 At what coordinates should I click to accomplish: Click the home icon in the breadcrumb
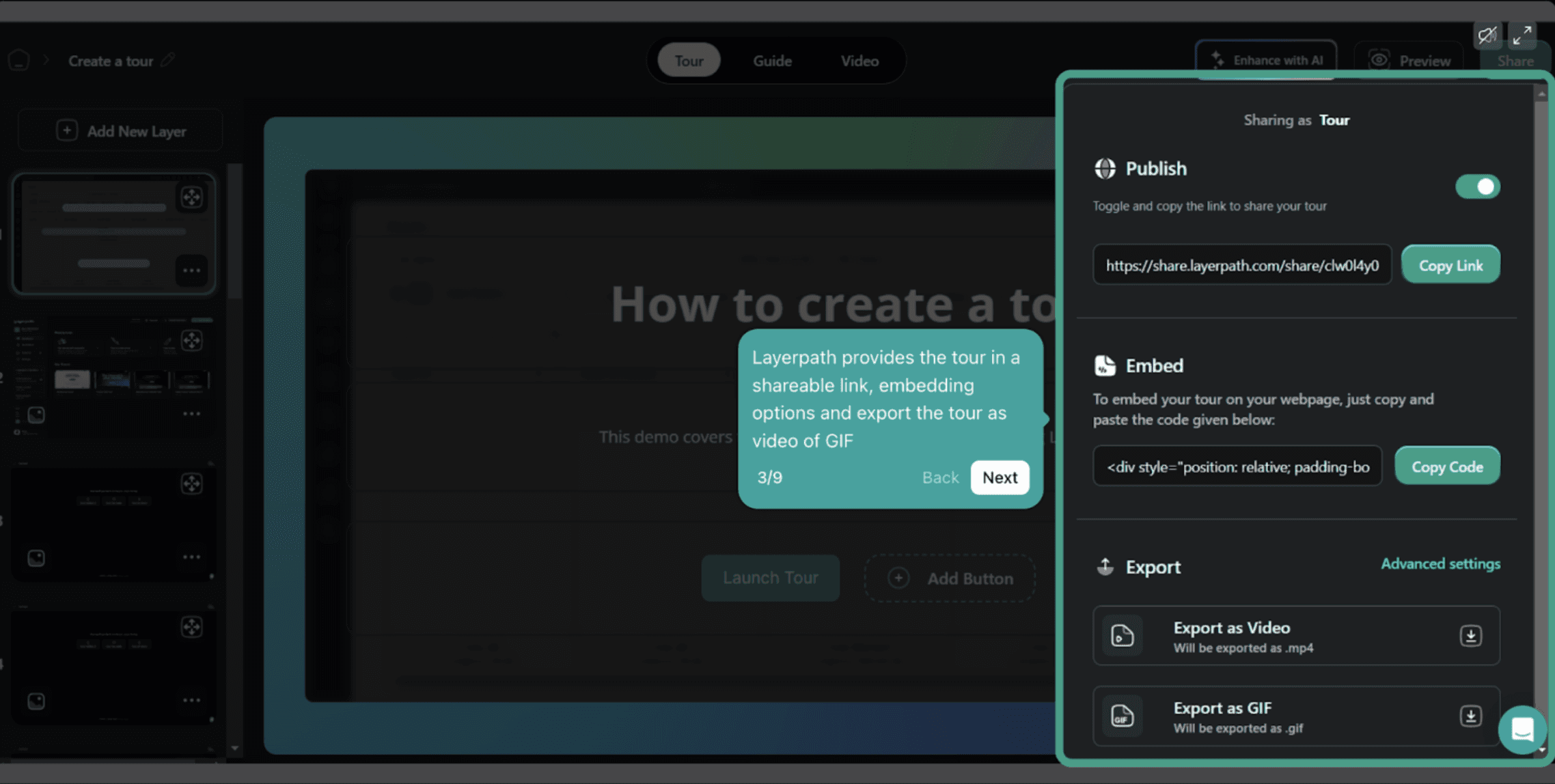click(x=19, y=60)
